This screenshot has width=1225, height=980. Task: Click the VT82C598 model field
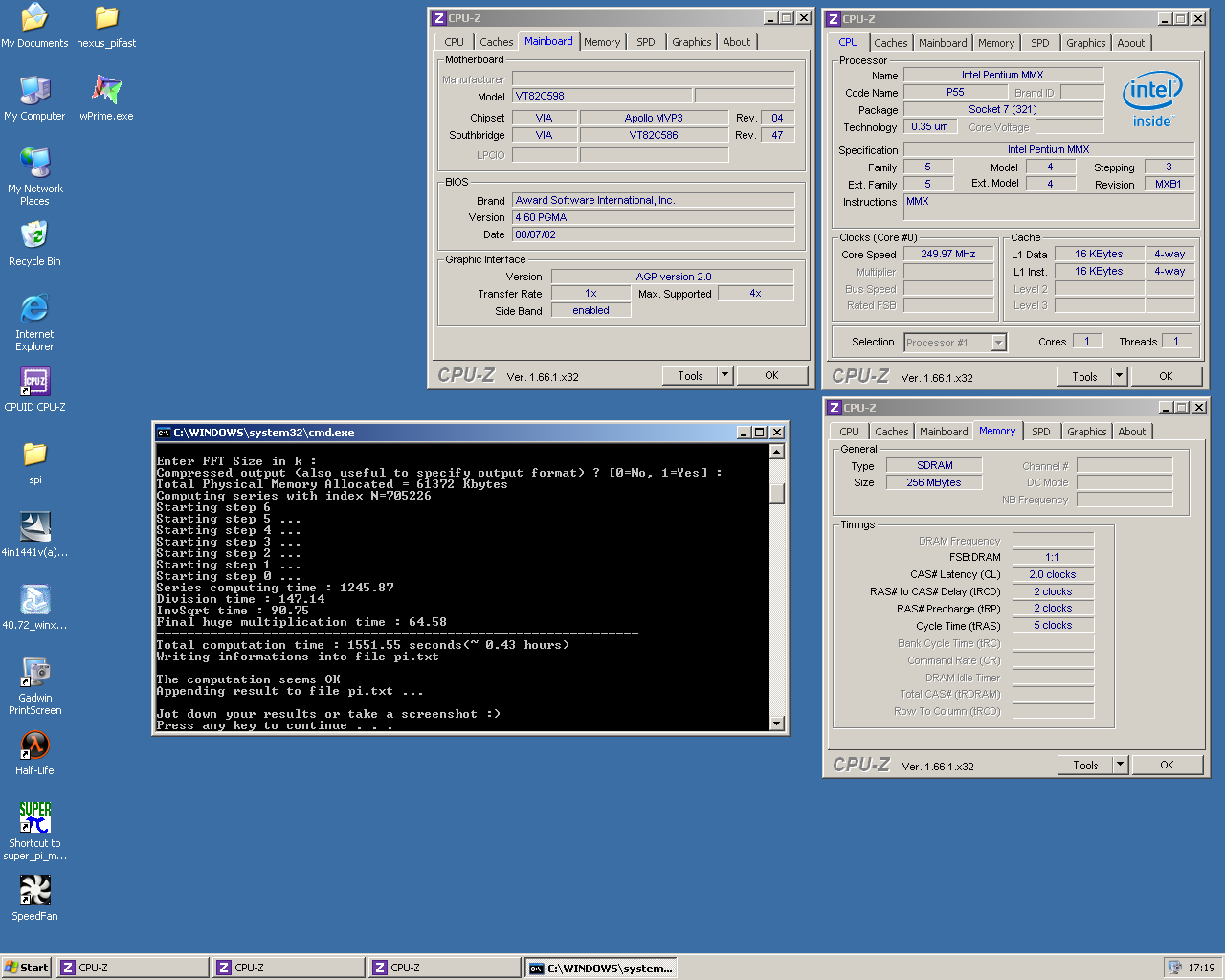[602, 96]
